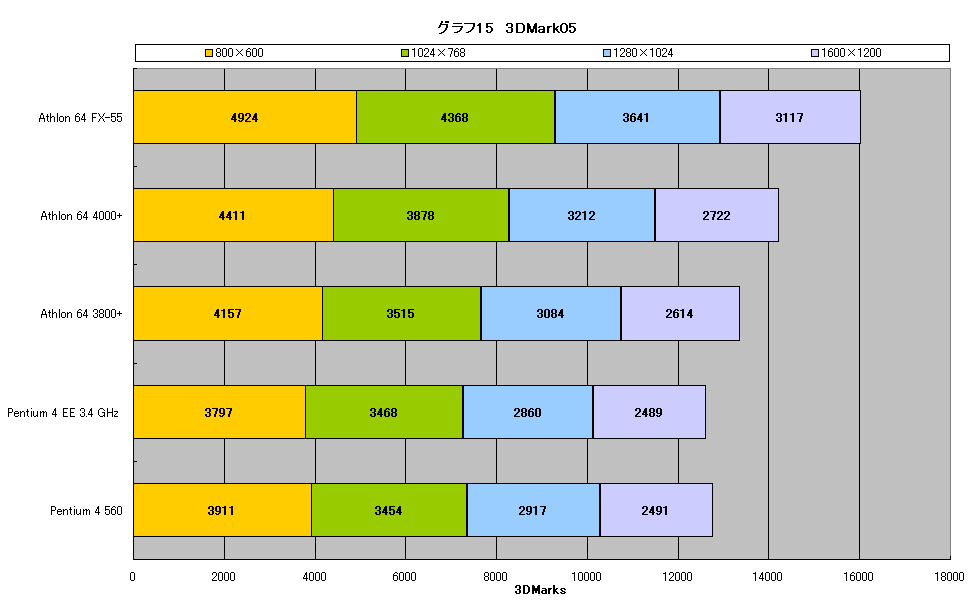This screenshot has height=604, width=972.
Task: Click the 6000 tick label on x-axis
Action: coord(405,577)
